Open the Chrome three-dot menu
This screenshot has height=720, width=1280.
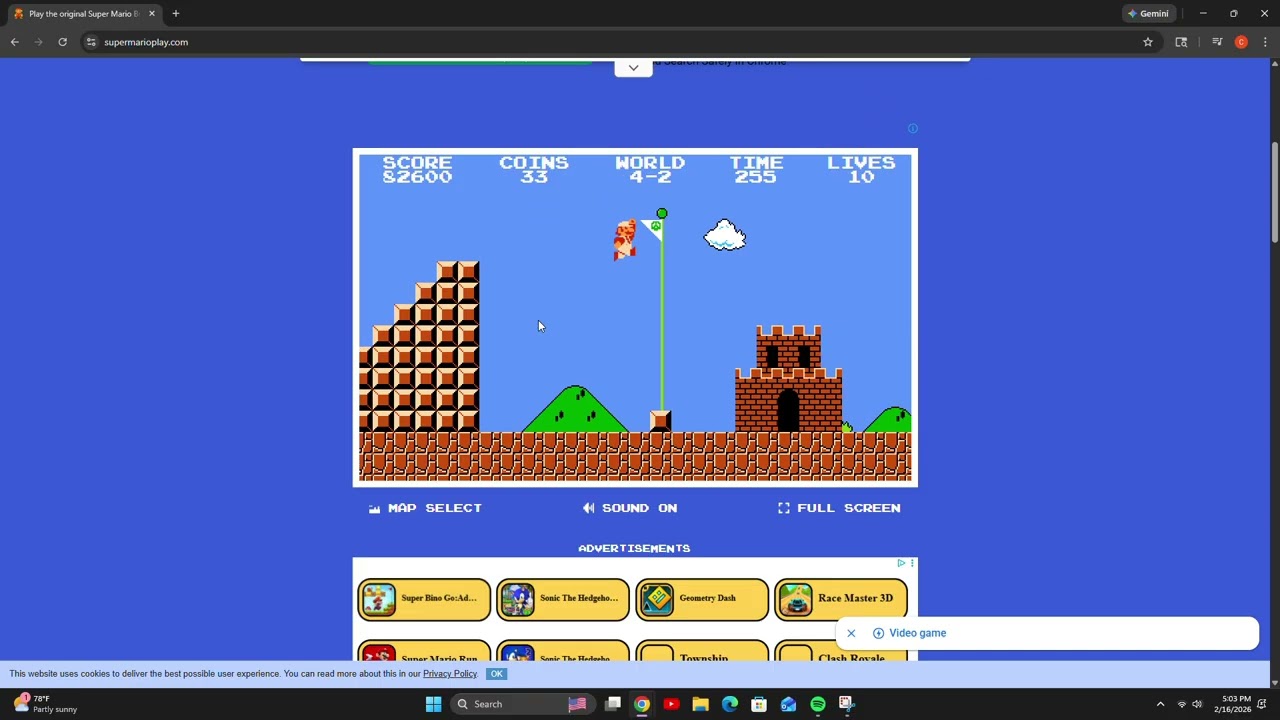point(1265,42)
